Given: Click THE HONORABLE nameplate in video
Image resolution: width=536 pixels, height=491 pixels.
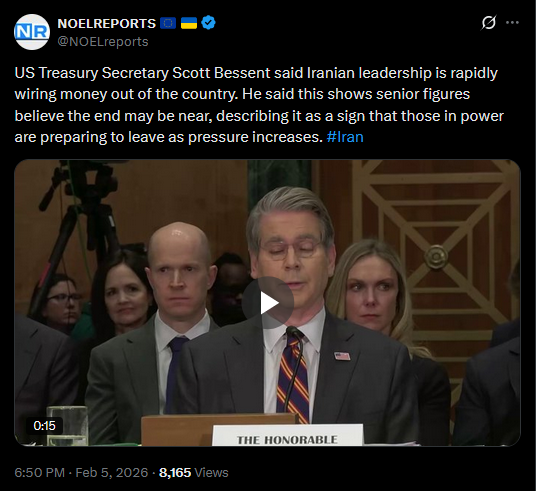Looking at the screenshot, I should [x=287, y=435].
